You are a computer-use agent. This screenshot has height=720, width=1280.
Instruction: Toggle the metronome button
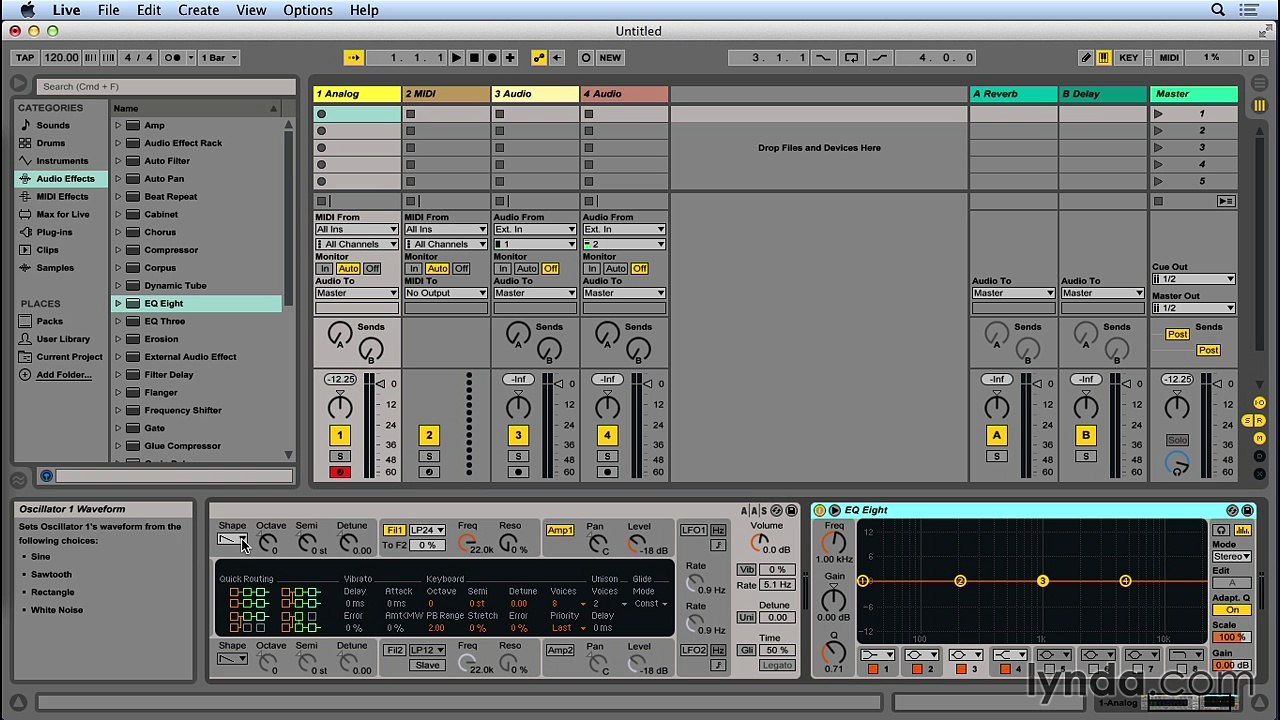[x=172, y=58]
